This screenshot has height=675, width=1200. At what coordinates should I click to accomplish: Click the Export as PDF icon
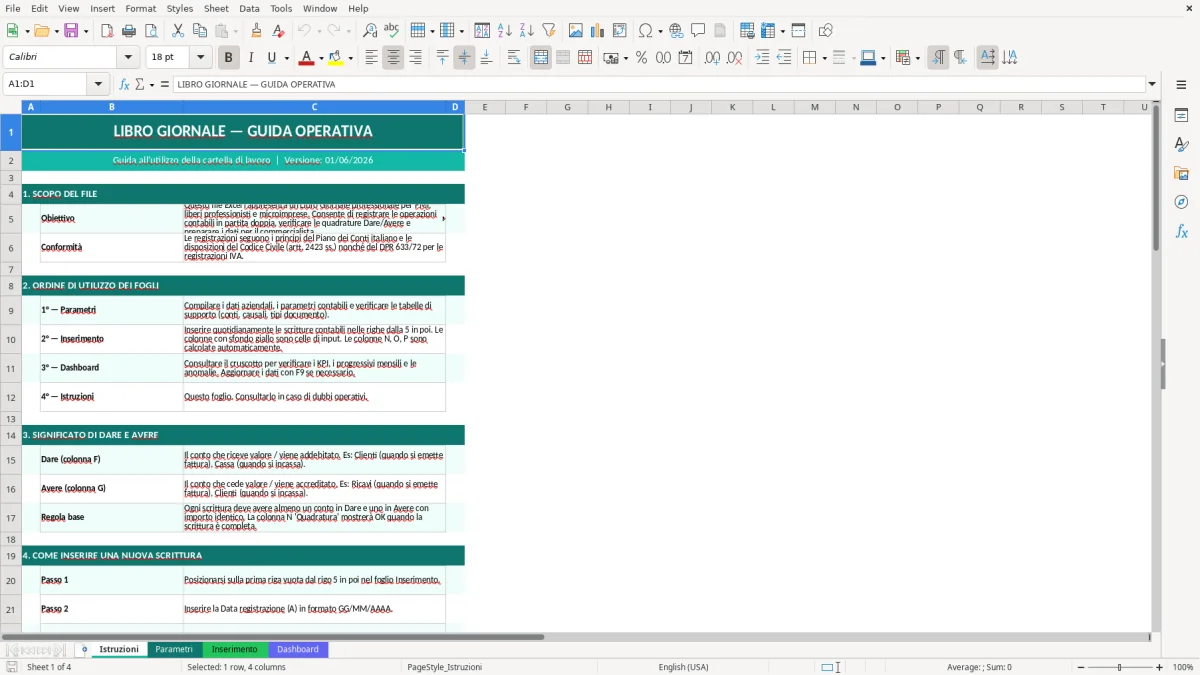click(107, 31)
